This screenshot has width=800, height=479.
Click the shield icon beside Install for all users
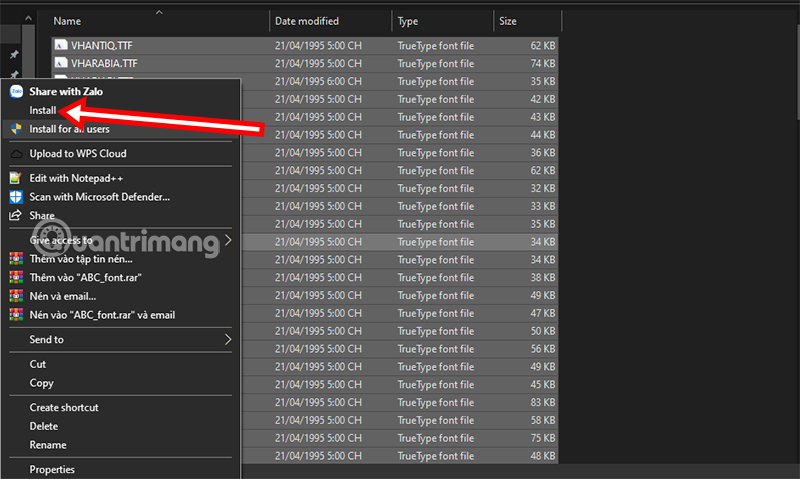(16, 129)
